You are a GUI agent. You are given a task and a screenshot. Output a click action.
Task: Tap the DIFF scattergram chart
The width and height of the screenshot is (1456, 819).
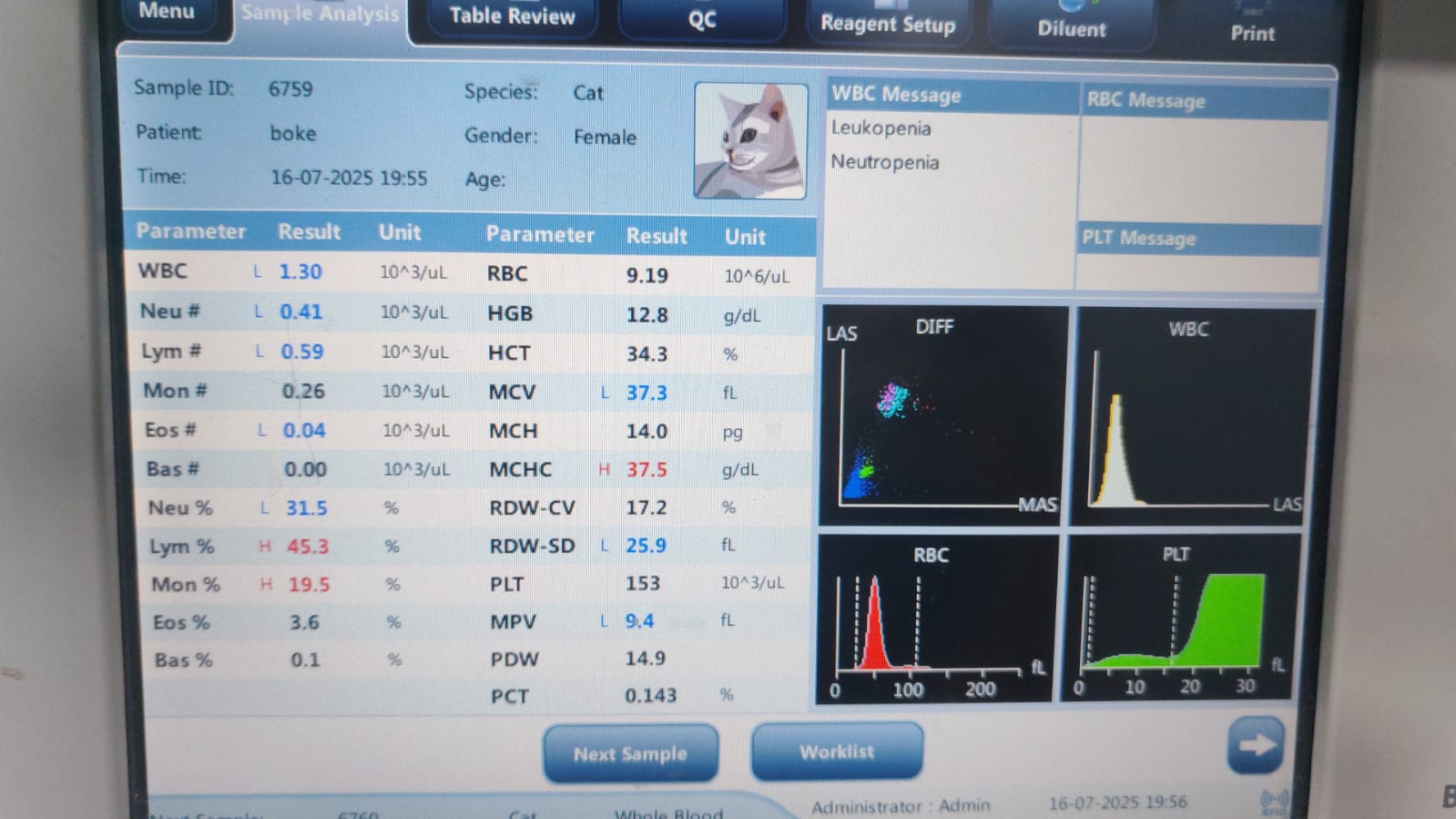click(x=943, y=416)
